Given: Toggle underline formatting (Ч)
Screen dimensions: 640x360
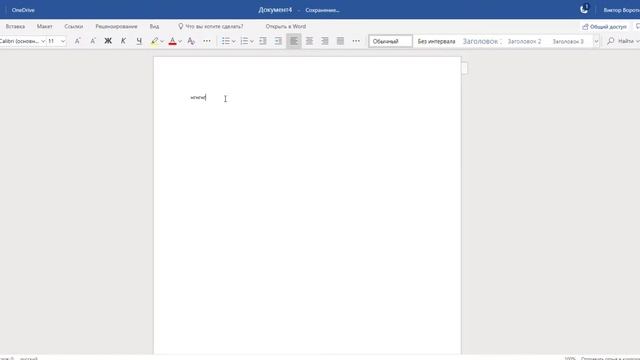Looking at the screenshot, I should point(139,41).
